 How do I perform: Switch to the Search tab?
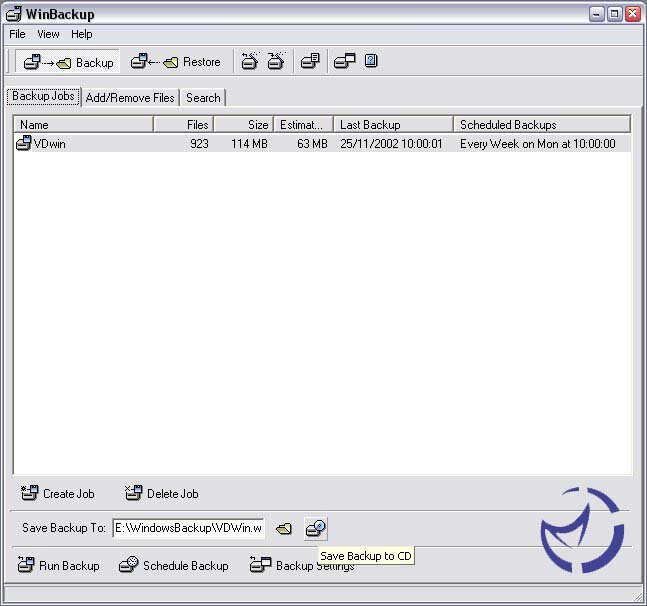(203, 98)
